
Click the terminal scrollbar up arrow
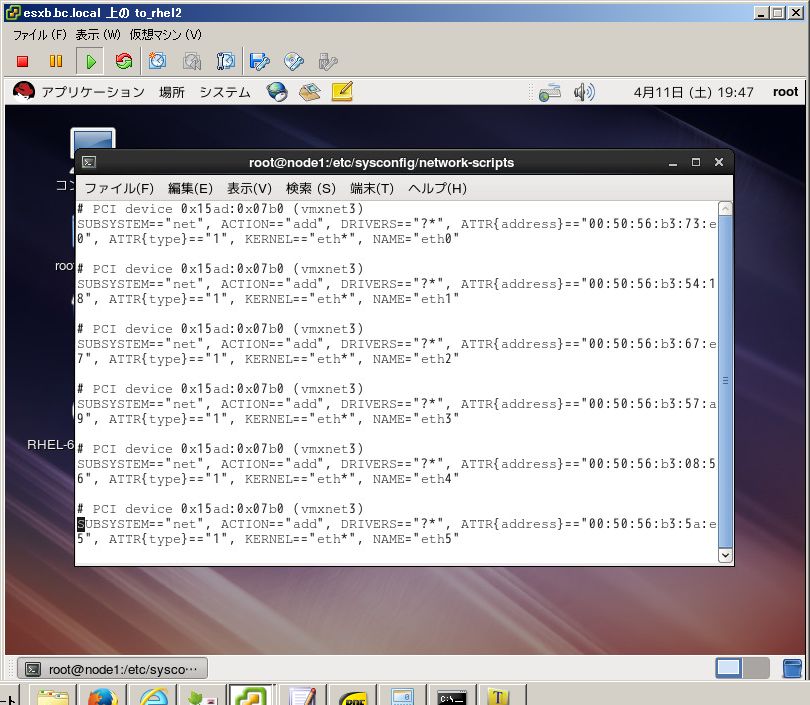725,209
